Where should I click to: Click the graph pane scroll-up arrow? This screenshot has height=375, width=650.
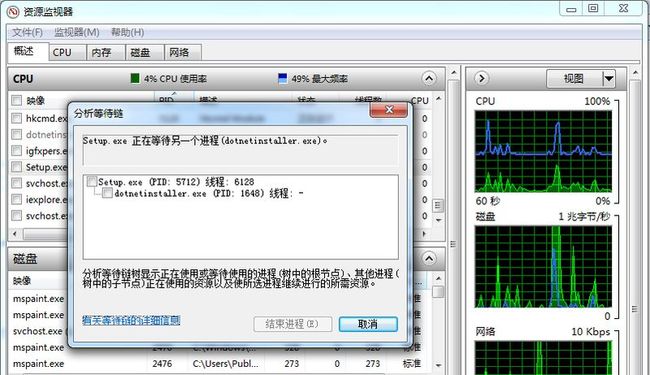635,73
